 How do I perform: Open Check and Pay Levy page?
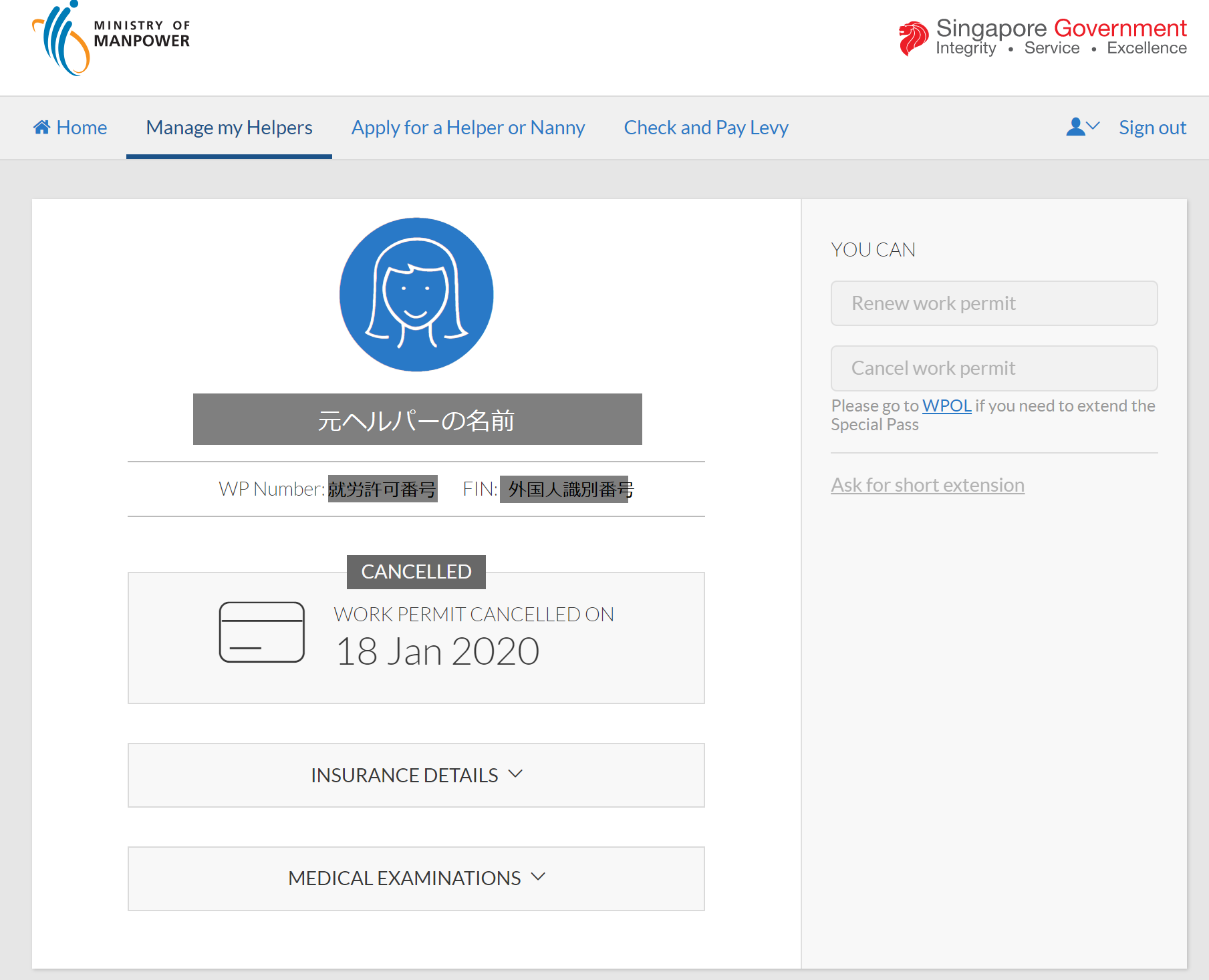click(x=706, y=127)
